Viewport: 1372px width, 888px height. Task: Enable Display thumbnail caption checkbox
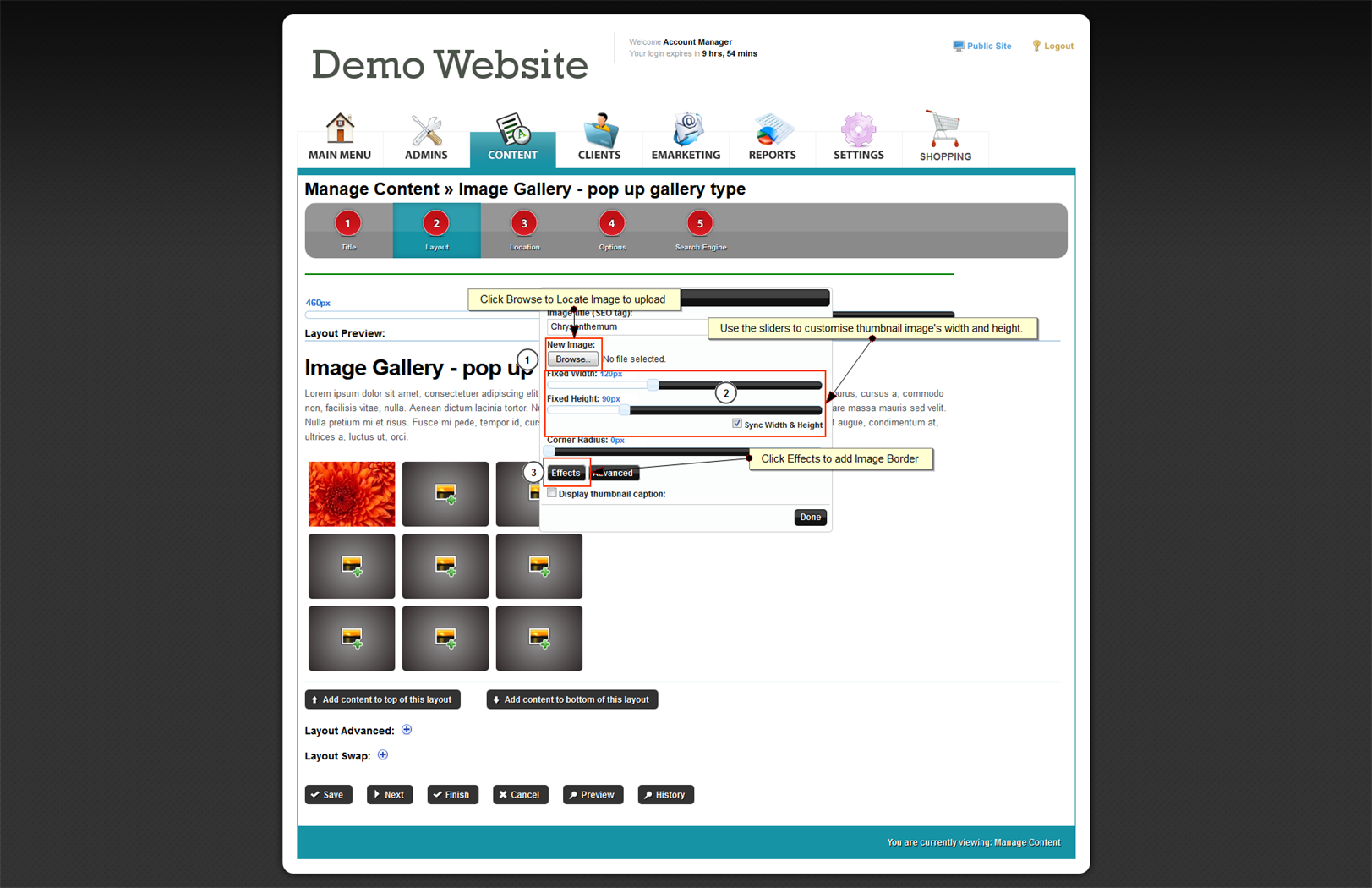[x=553, y=493]
